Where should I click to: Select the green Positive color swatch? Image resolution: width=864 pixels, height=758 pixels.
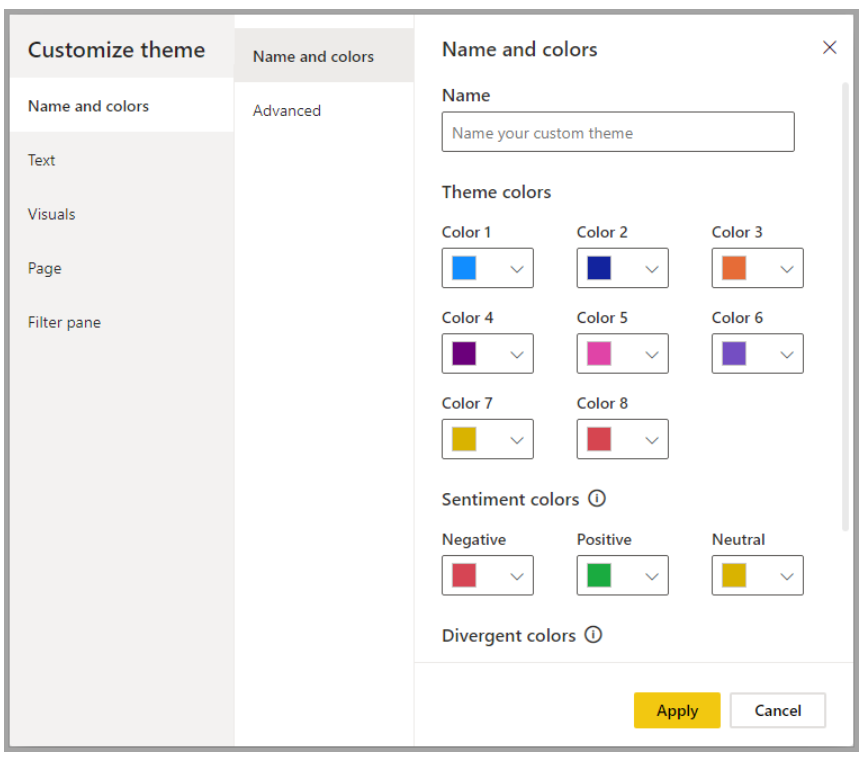(x=596, y=575)
